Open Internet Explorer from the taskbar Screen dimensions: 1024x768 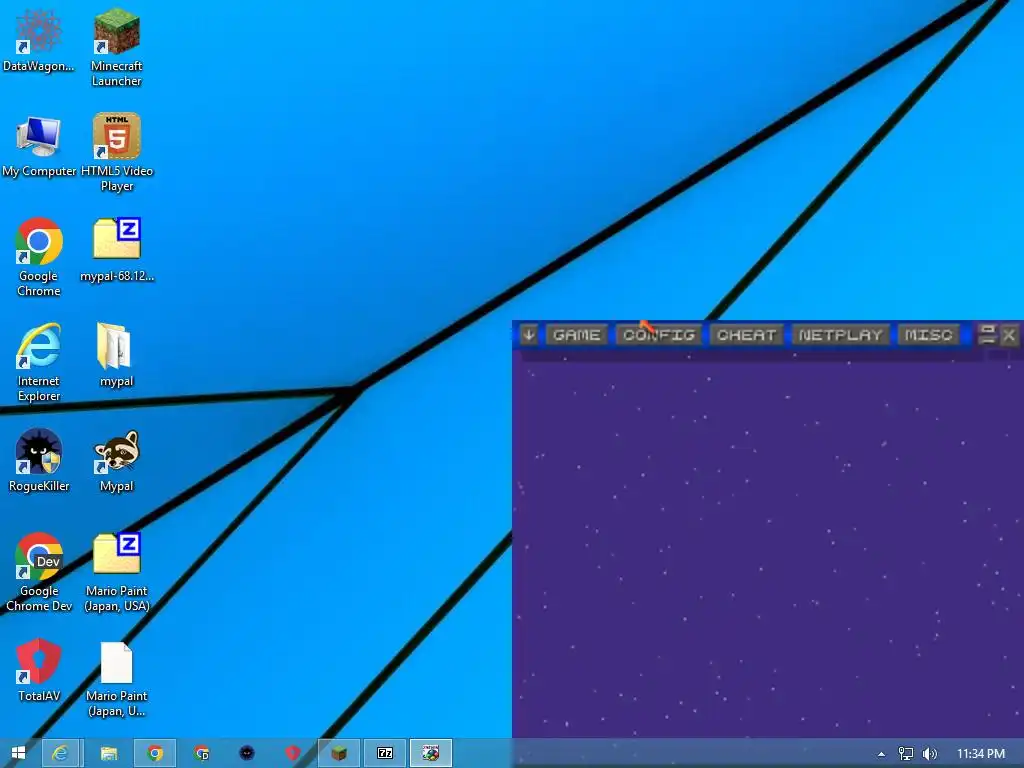click(60, 753)
